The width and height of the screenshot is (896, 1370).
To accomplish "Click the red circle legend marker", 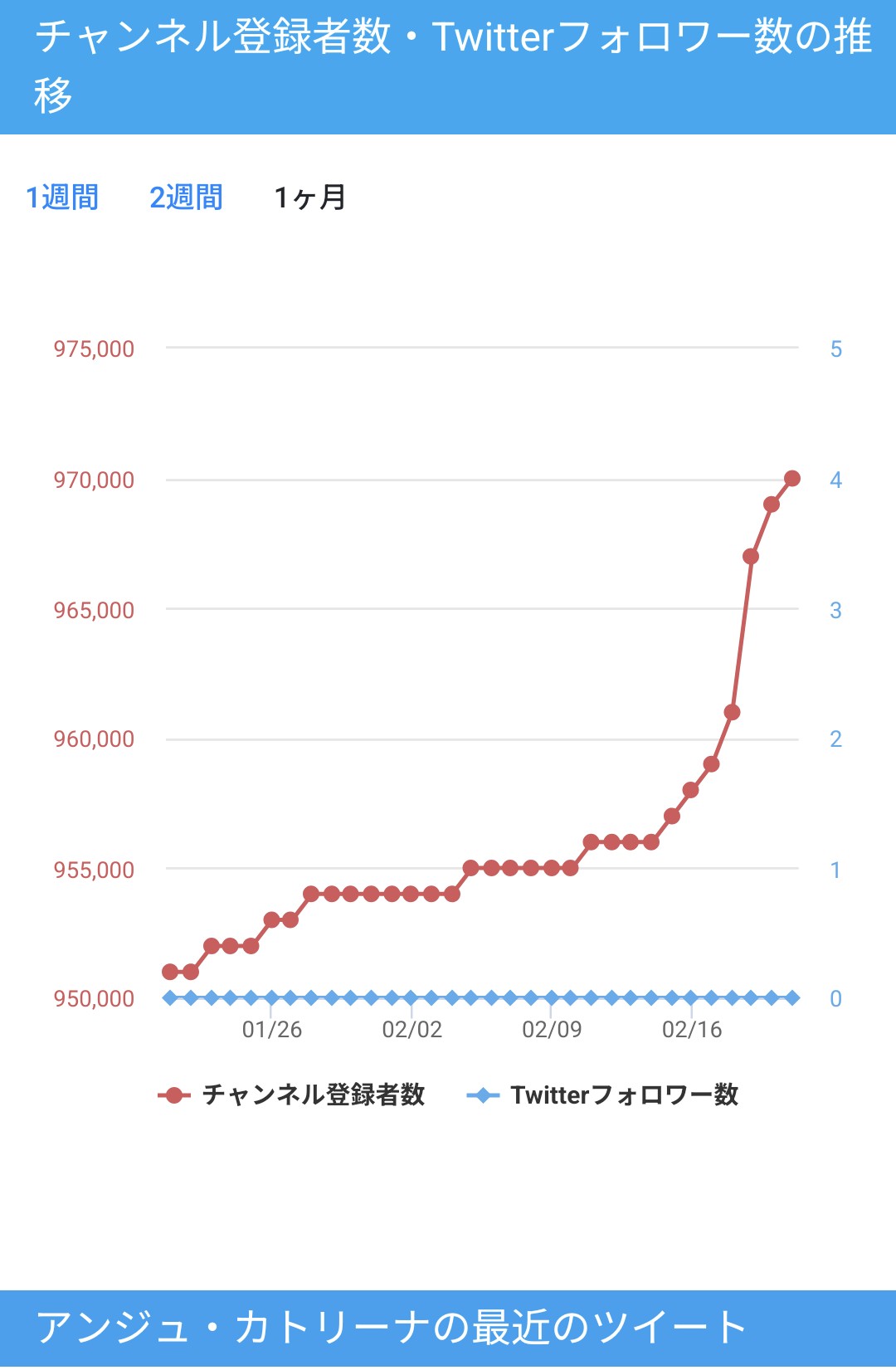I will coord(174,1095).
